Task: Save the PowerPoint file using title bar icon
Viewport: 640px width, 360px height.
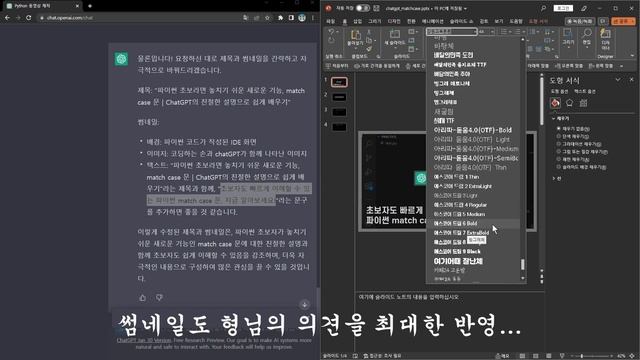Action: tap(376, 8)
